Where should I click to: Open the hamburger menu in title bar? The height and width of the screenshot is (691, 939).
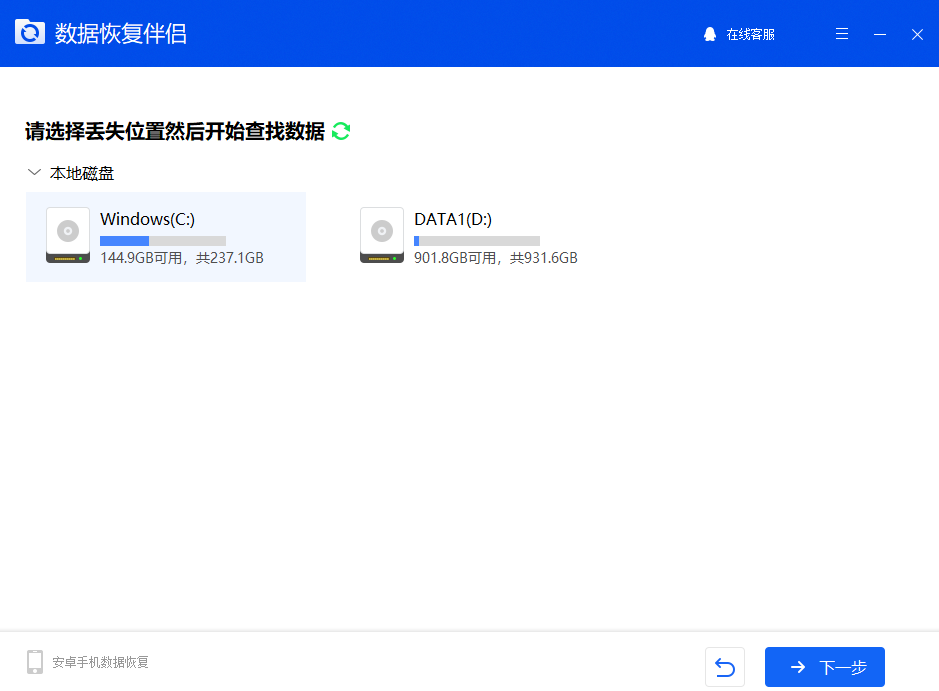pos(842,33)
